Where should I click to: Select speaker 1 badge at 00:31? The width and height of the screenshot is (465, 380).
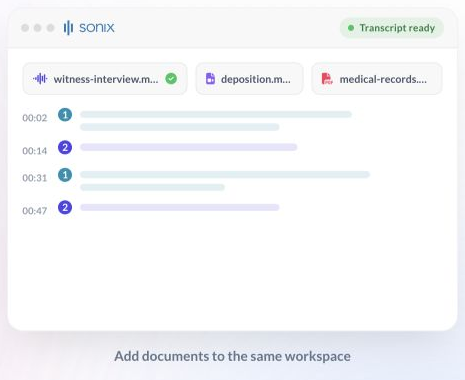(65, 175)
